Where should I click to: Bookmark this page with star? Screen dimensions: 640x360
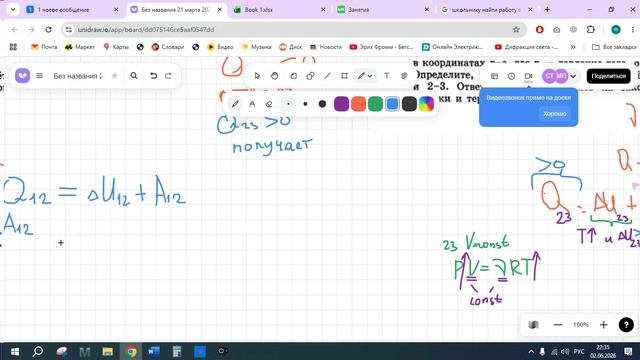point(516,29)
